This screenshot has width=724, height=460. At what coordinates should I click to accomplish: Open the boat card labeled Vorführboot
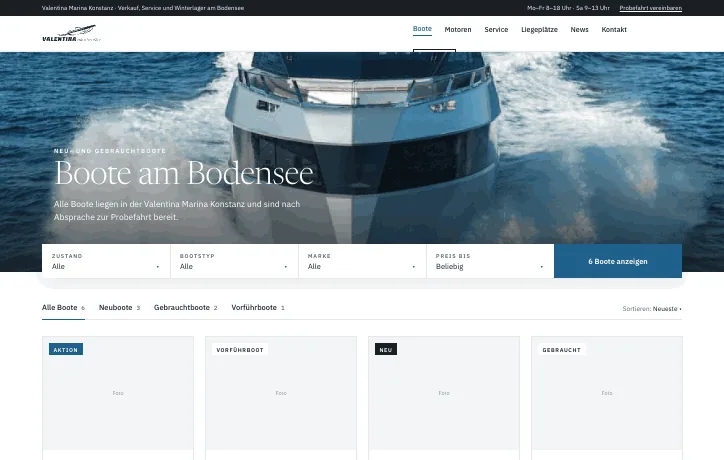[281, 398]
